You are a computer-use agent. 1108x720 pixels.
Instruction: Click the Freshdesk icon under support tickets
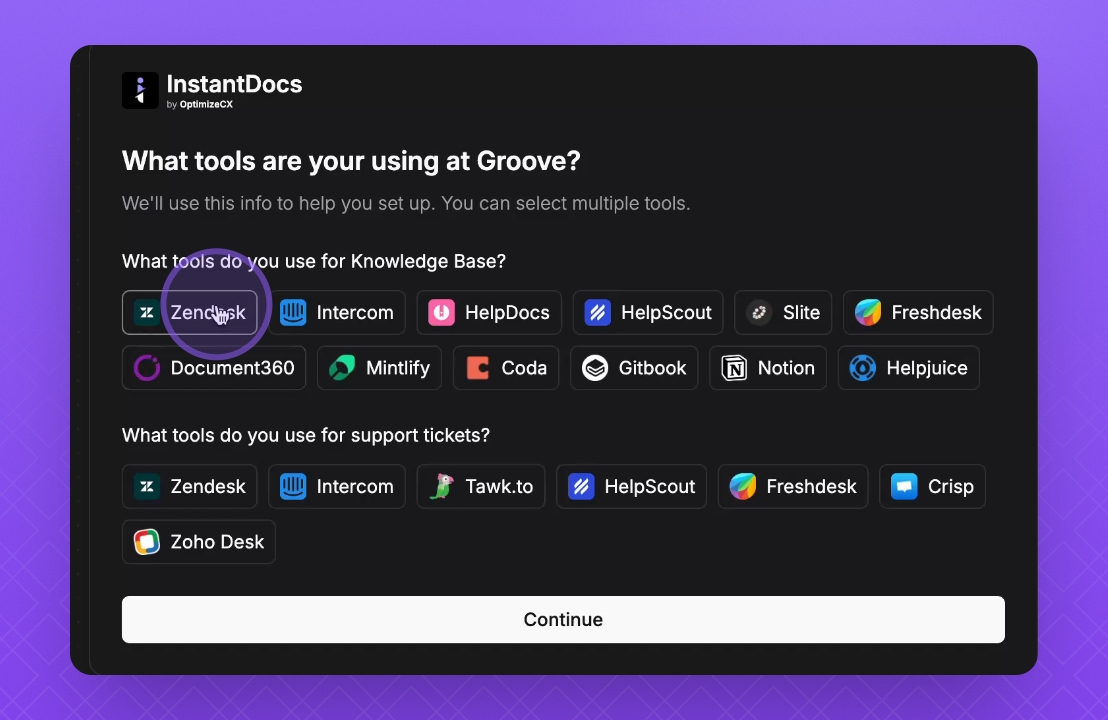click(743, 486)
